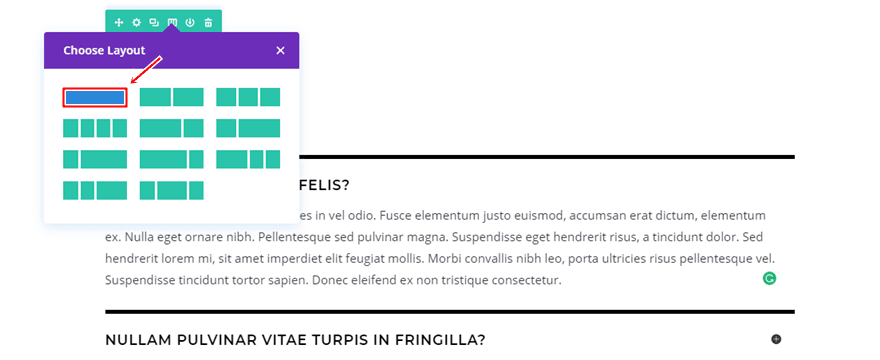This screenshot has width=880, height=360.
Task: Click the duplicate row icon
Action: coord(154,22)
